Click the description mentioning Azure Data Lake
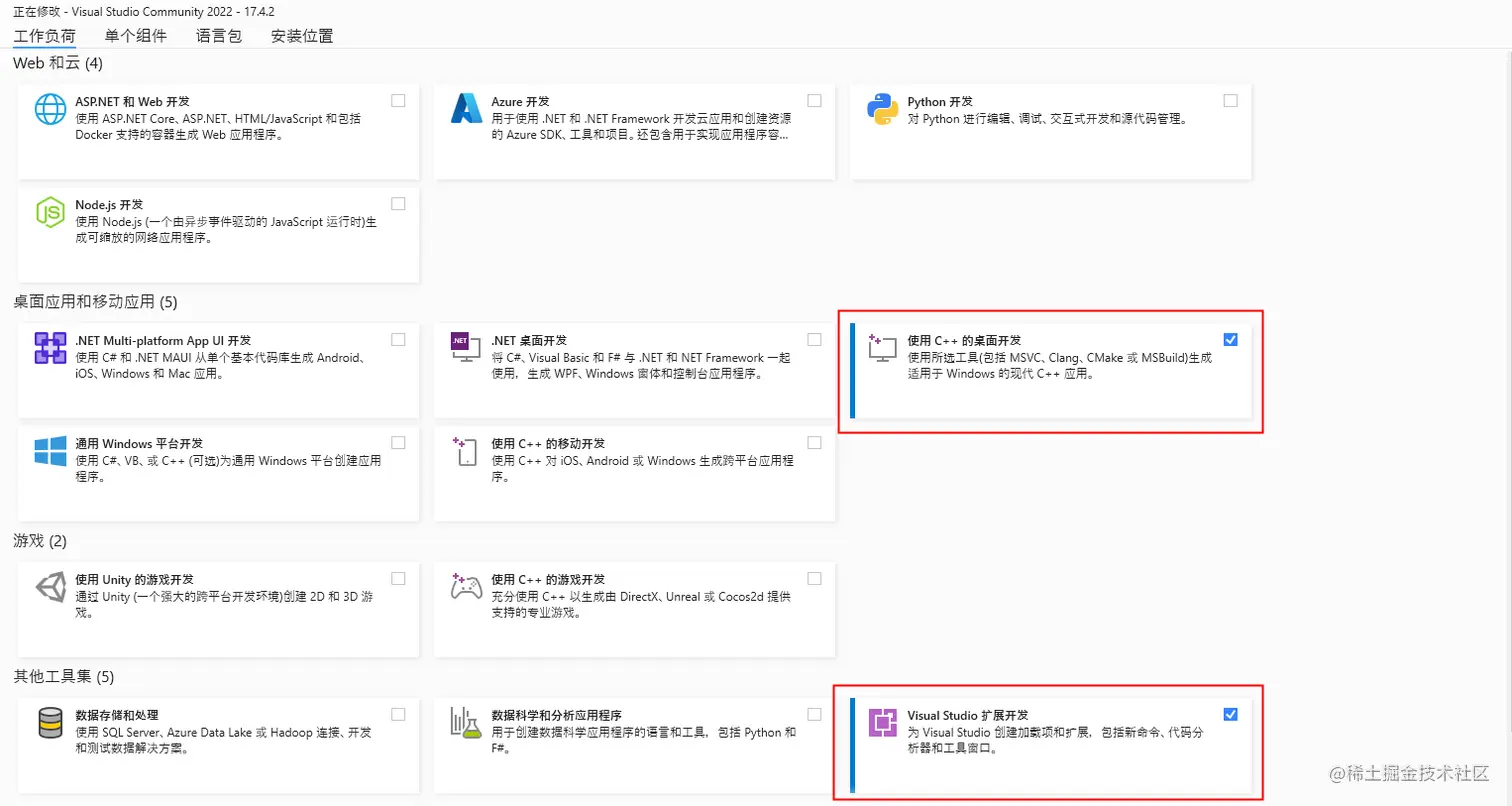 tap(223, 740)
